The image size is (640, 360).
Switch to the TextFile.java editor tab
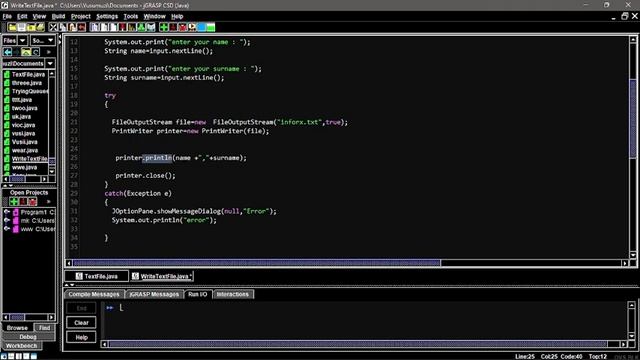point(97,276)
